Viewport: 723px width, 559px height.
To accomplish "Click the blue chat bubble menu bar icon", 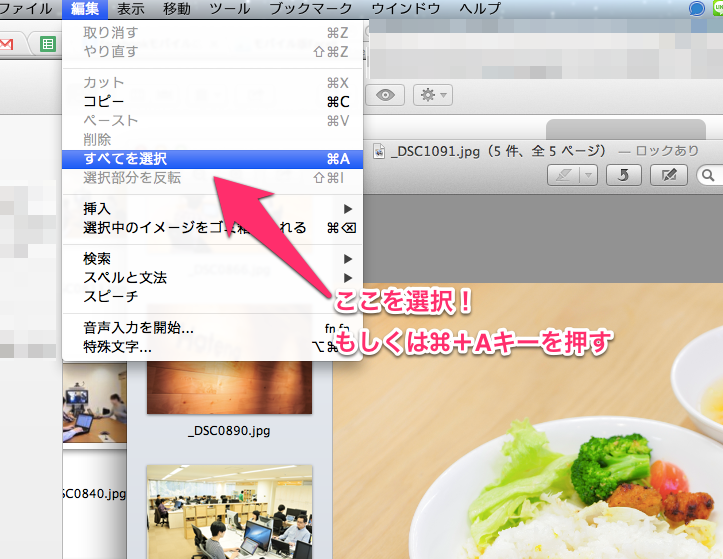I will (696, 8).
